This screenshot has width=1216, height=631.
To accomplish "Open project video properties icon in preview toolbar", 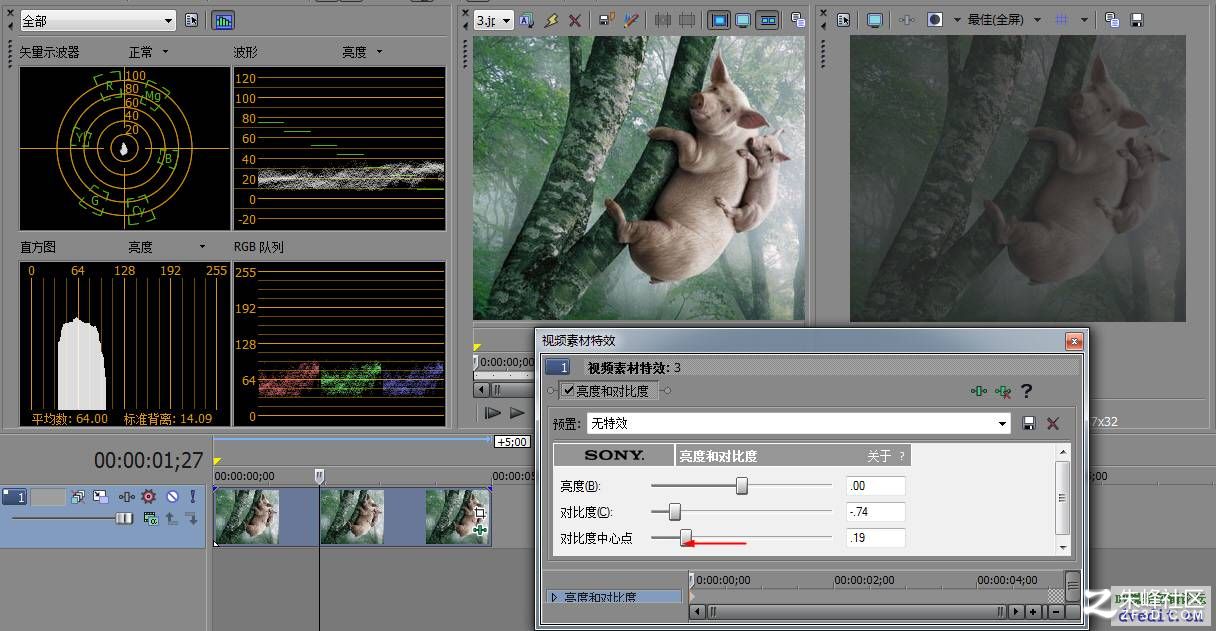I will coord(844,20).
